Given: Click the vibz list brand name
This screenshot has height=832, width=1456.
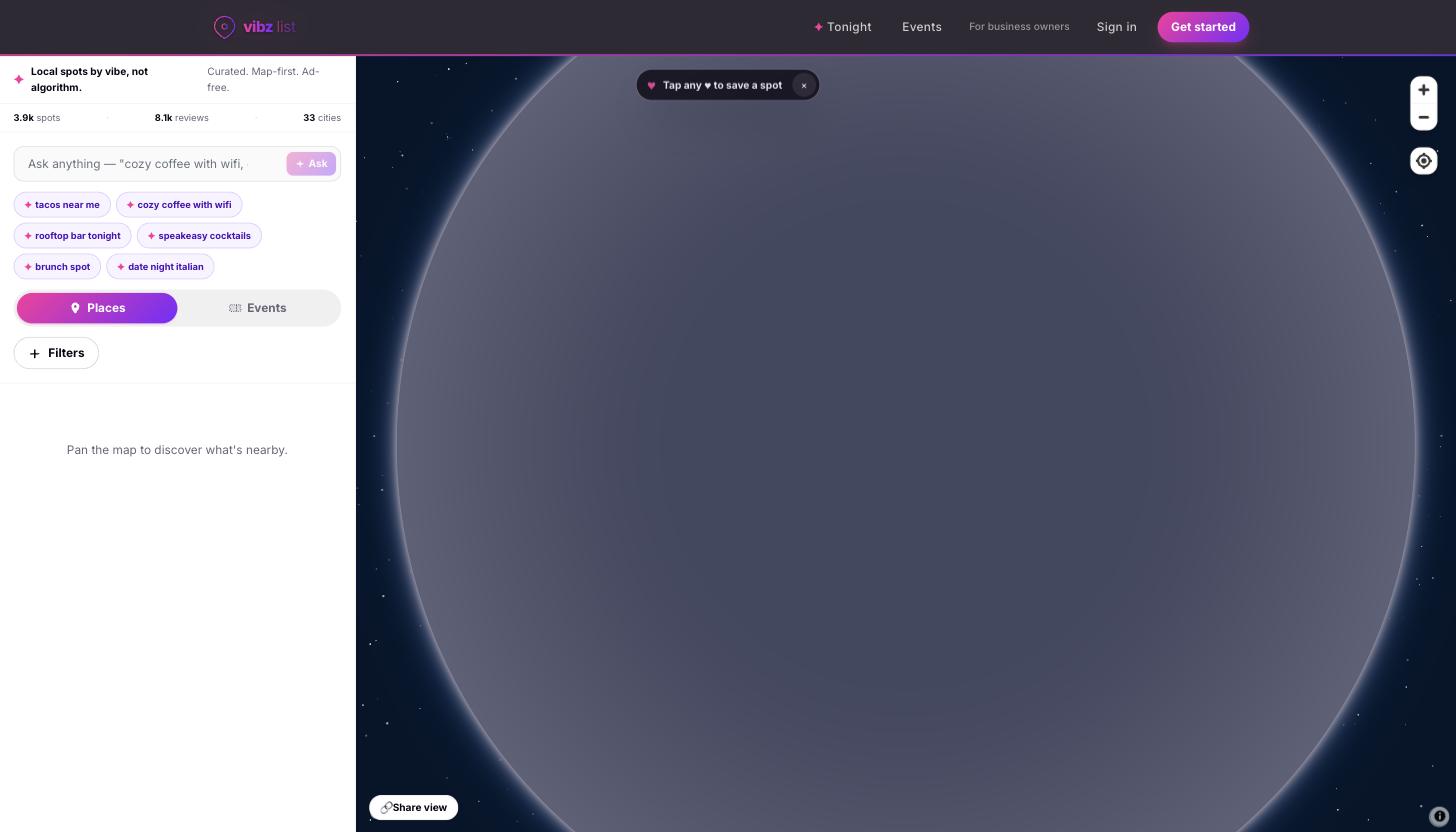Looking at the screenshot, I should [269, 27].
